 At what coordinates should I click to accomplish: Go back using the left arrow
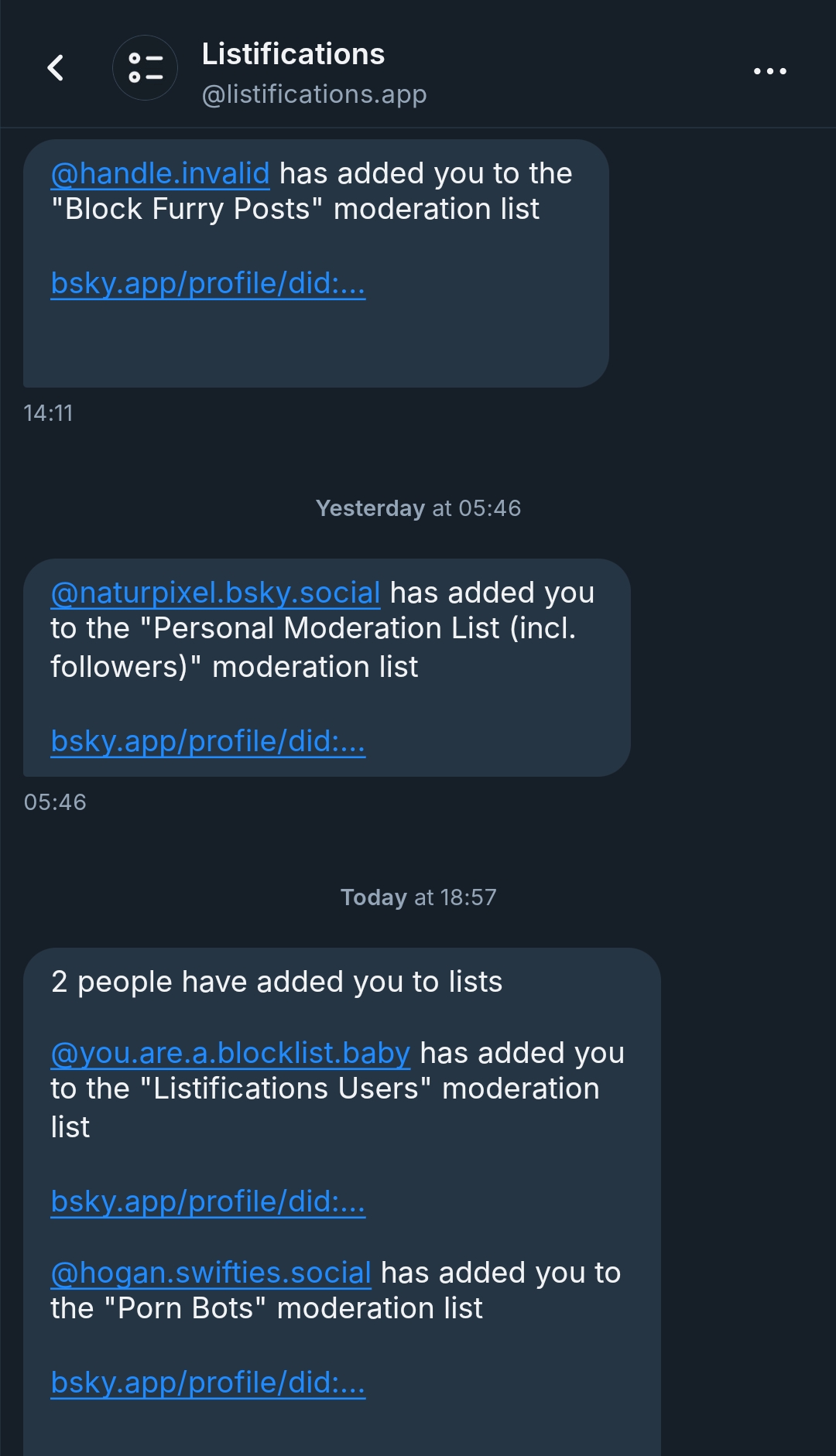pos(56,68)
